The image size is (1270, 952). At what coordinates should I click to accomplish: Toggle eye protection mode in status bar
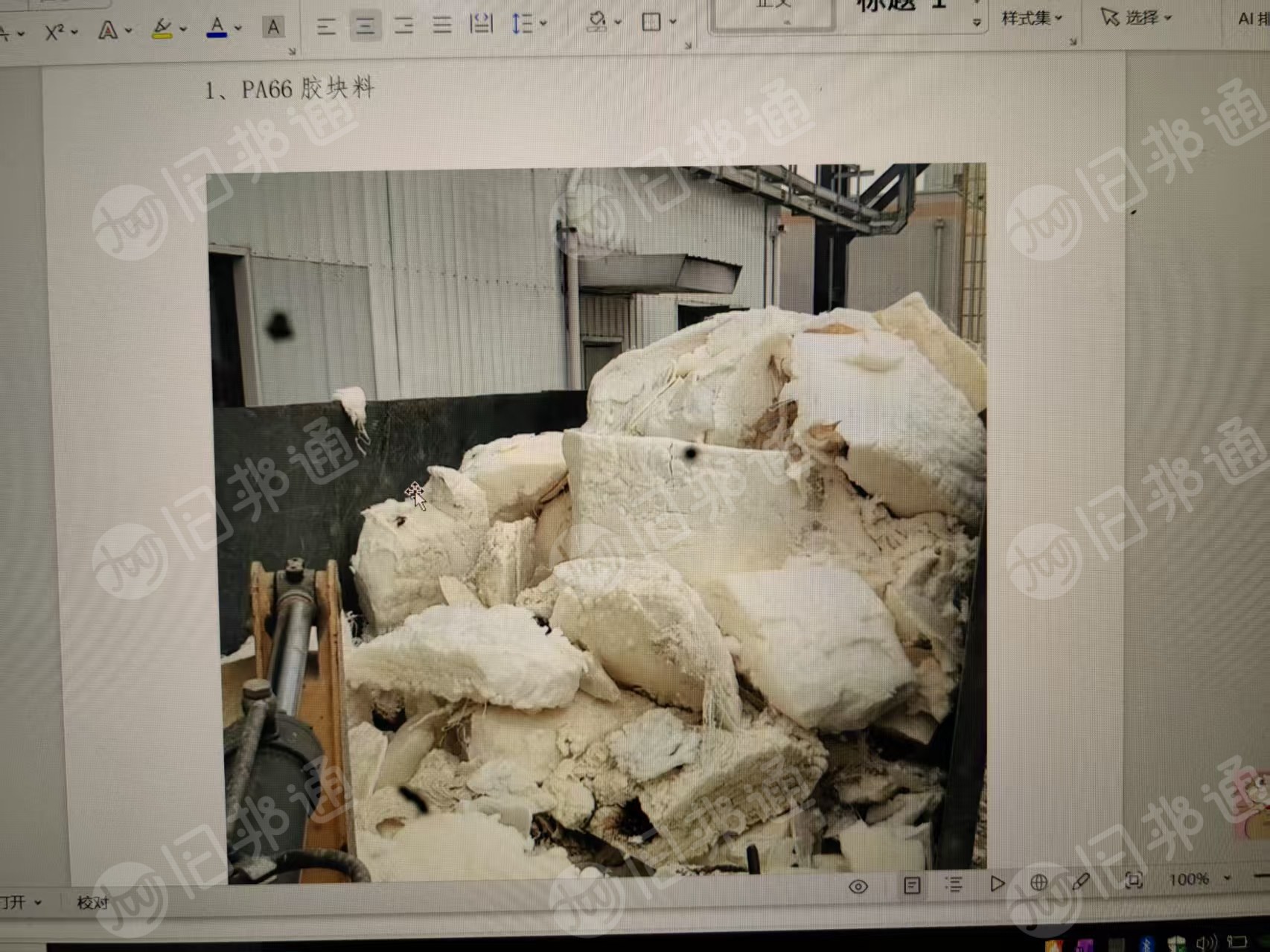click(858, 886)
